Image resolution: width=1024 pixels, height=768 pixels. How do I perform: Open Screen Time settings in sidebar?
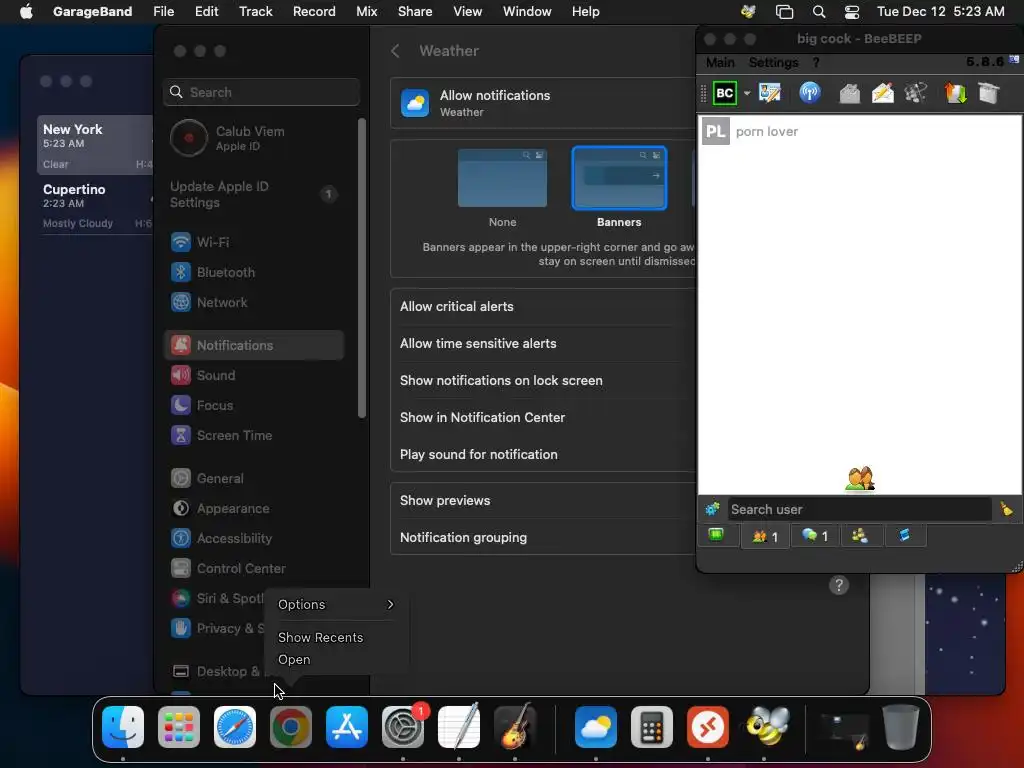pyautogui.click(x=255, y=436)
